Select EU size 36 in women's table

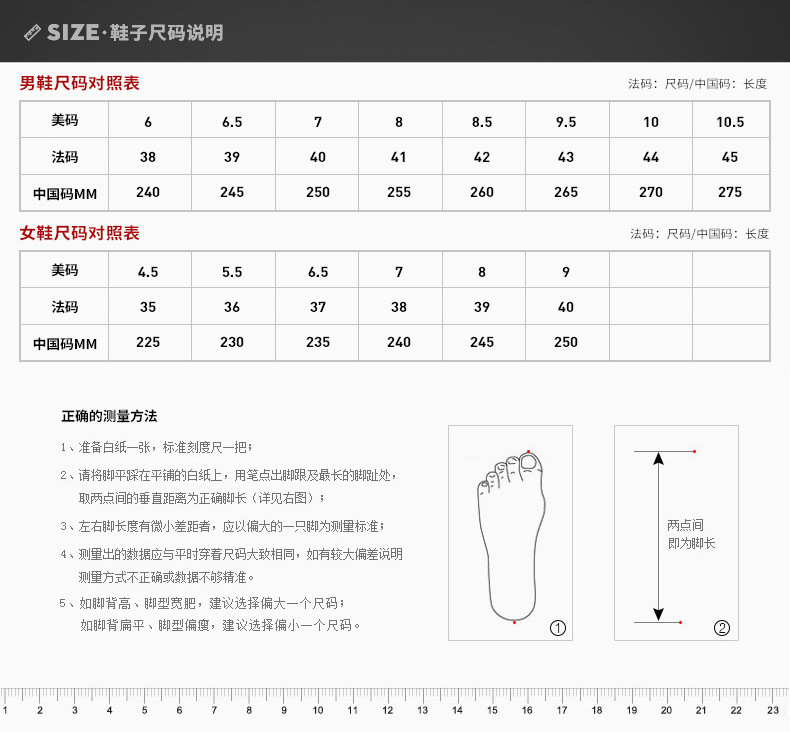coord(232,307)
